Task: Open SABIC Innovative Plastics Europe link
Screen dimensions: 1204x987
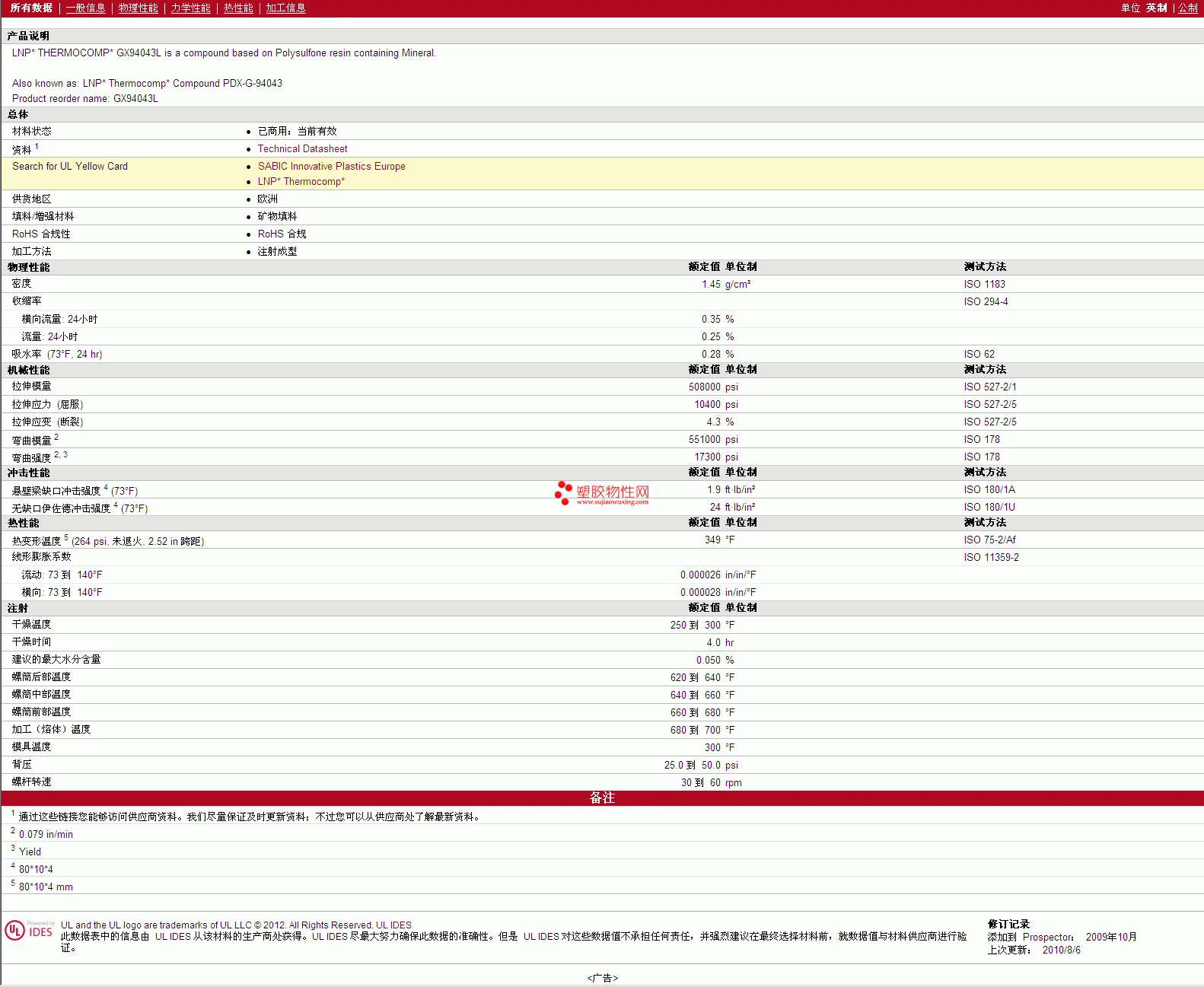Action: pyautogui.click(x=331, y=167)
